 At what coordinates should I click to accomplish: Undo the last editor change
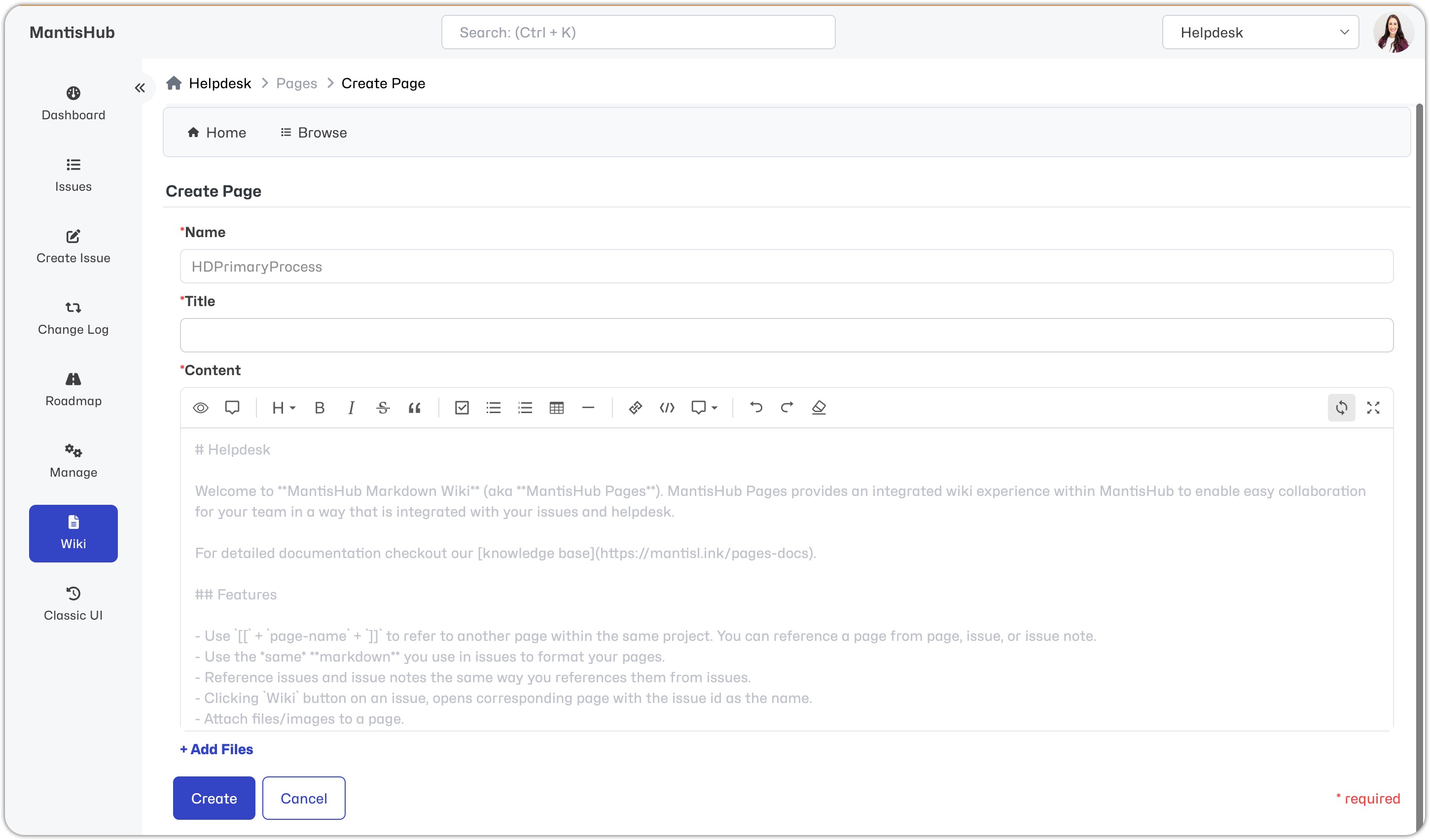click(756, 408)
